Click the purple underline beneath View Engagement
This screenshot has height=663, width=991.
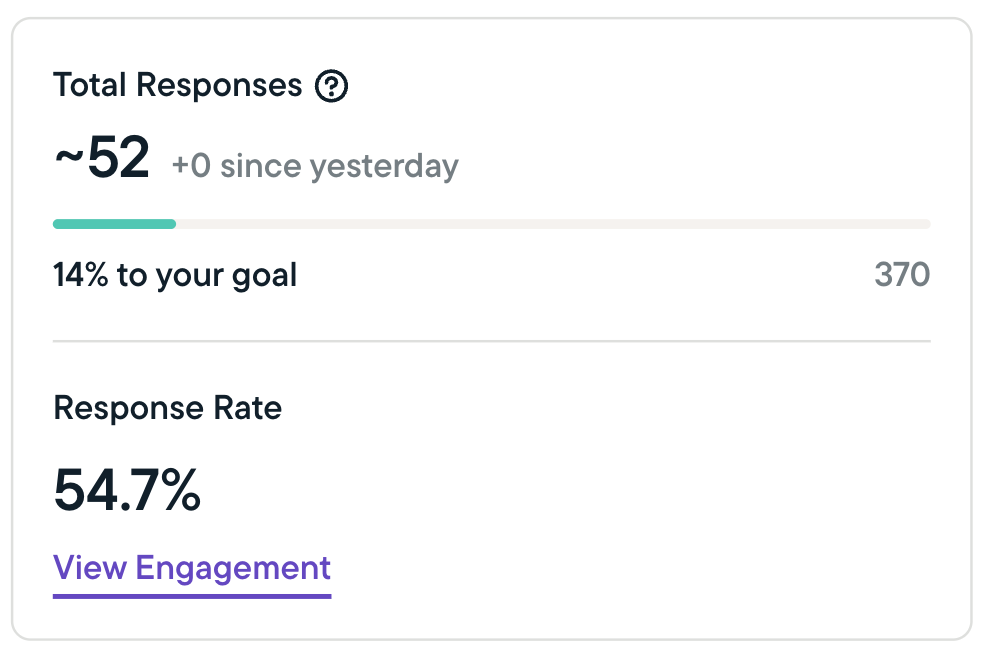pos(192,595)
